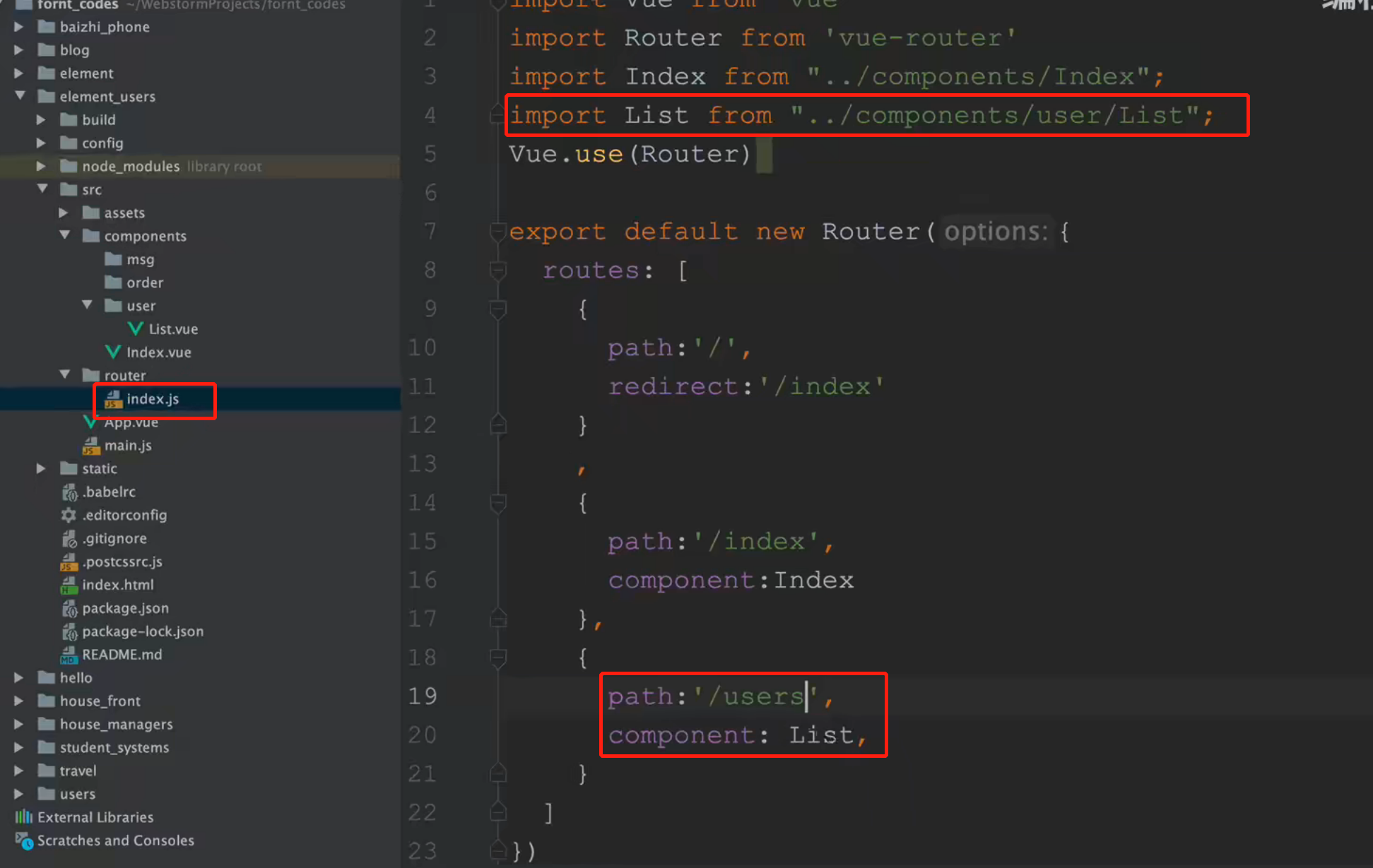The image size is (1373, 868).
Task: Collapse the element_users folder
Action: point(20,96)
